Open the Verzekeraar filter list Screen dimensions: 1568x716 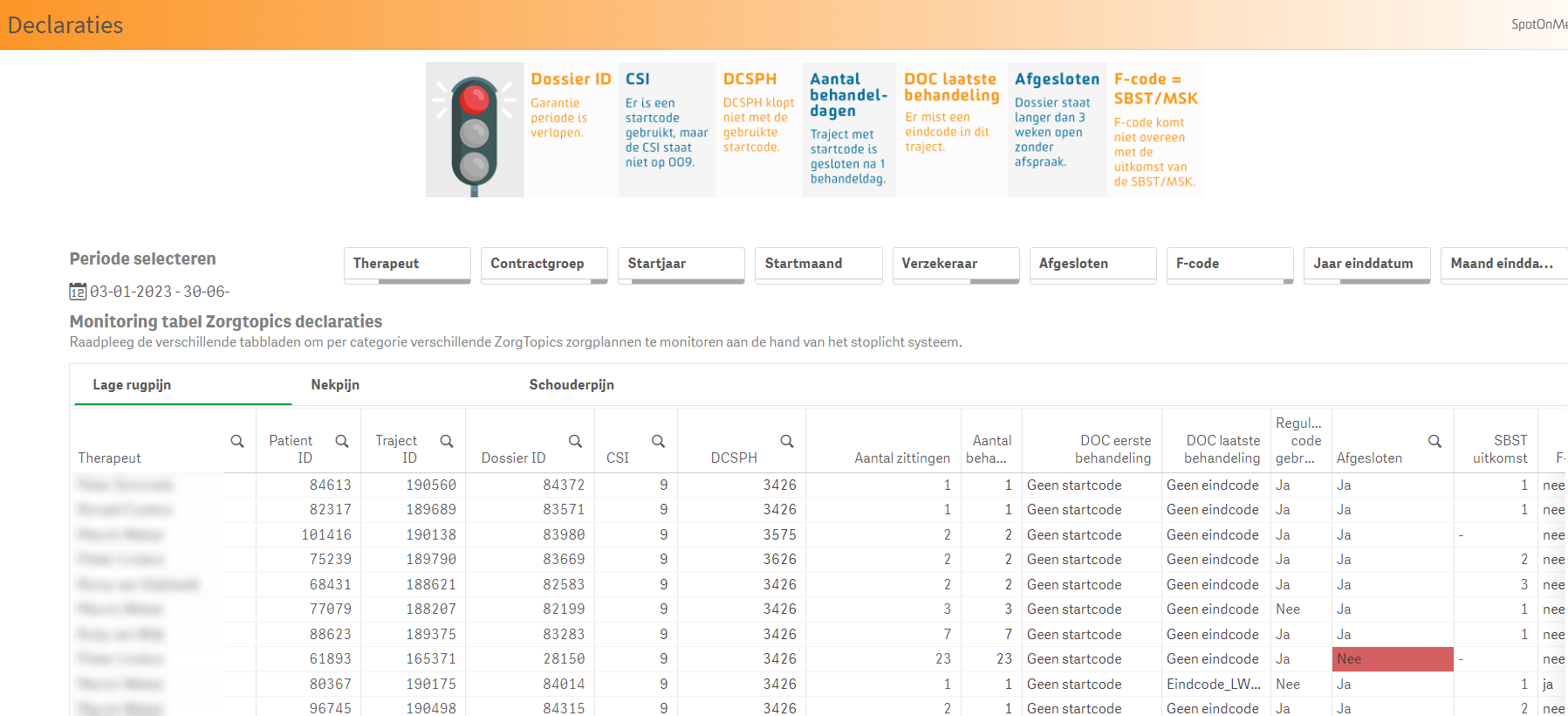coord(955,264)
